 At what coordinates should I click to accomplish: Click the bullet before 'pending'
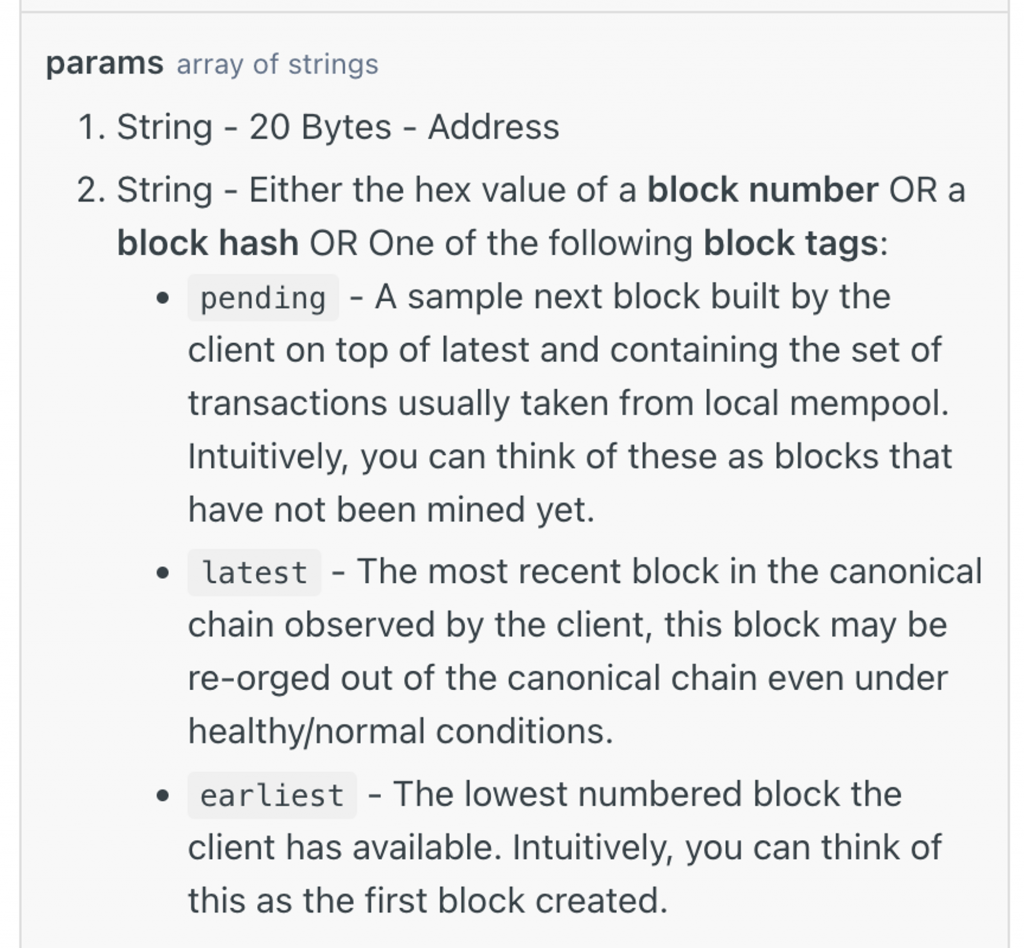point(163,298)
